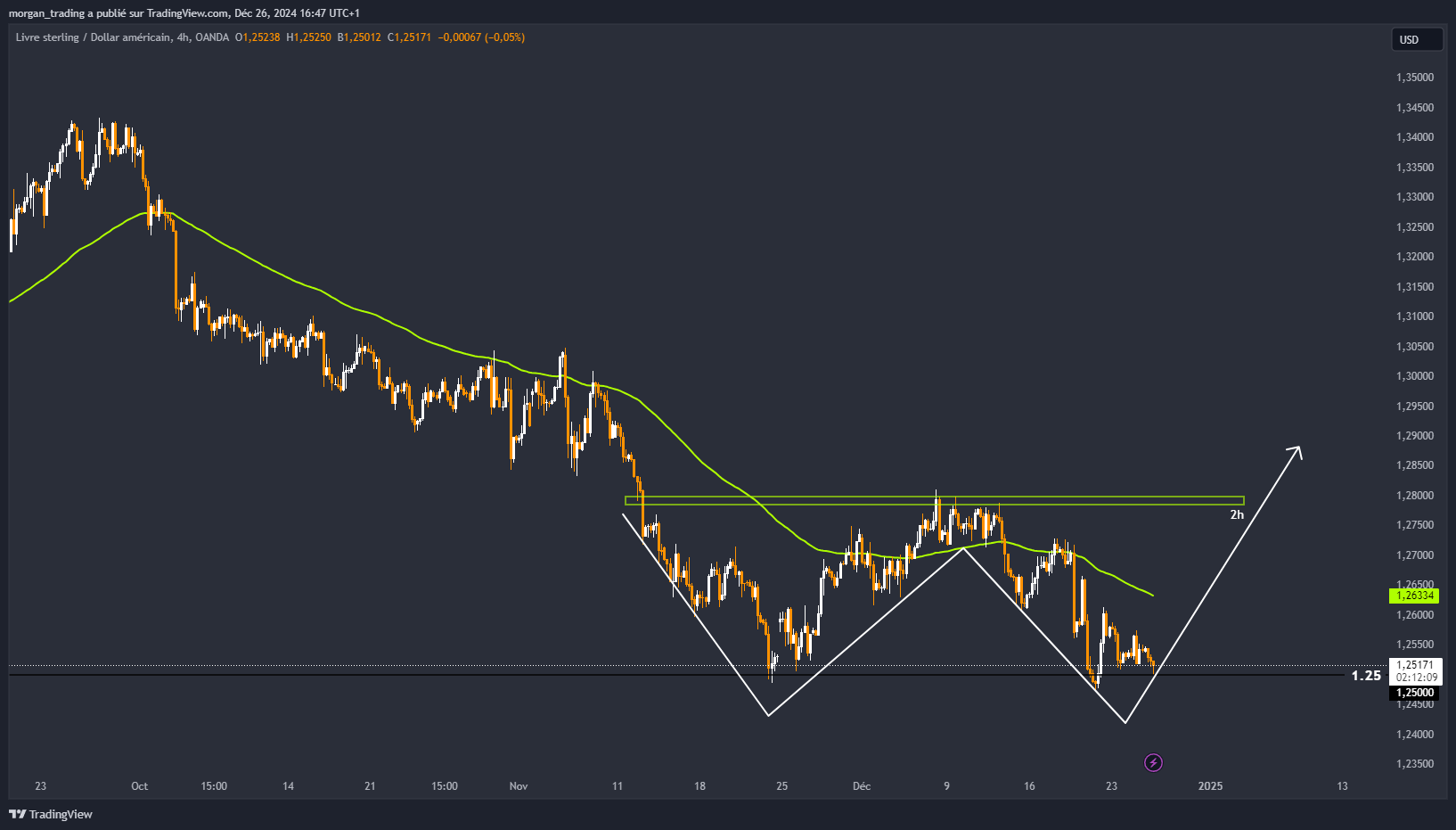Image resolution: width=1456 pixels, height=830 pixels.
Task: Click the 'Déc' date label on time axis
Action: [862, 786]
